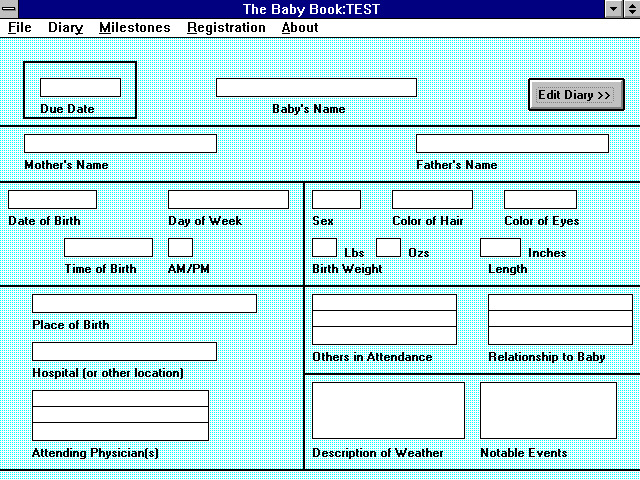Click the AM/PM box

180,248
